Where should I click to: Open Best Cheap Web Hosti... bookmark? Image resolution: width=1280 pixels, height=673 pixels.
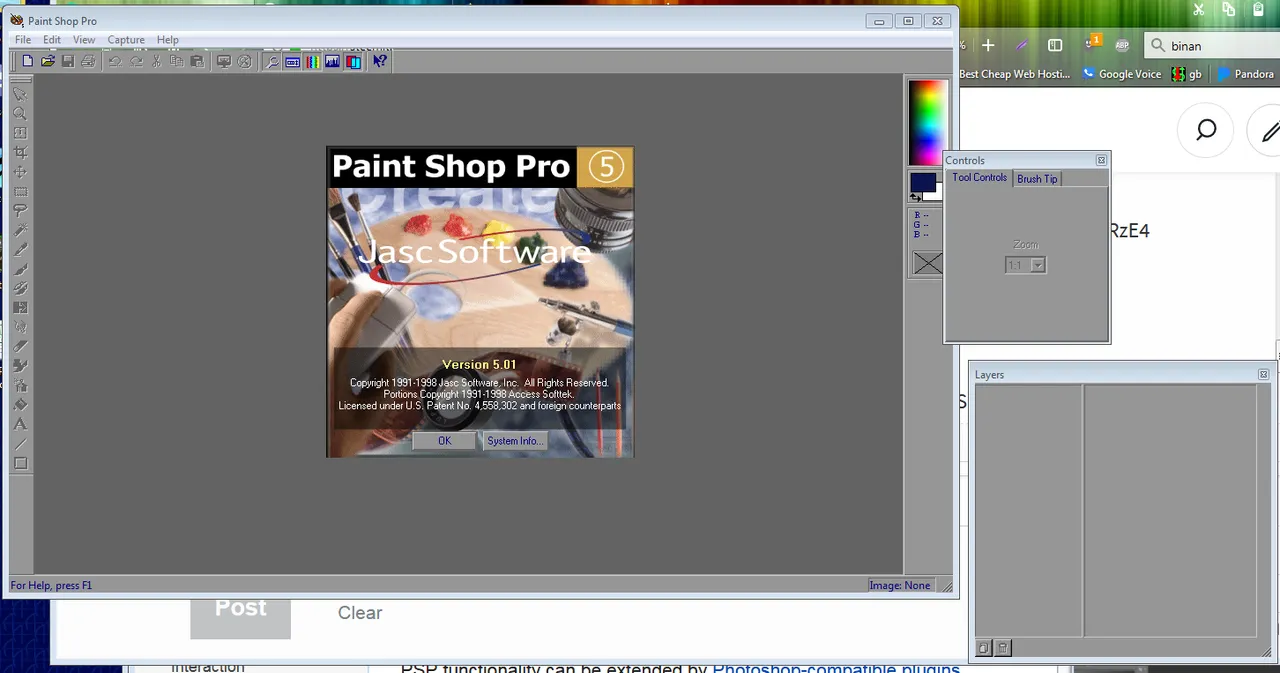click(1014, 74)
